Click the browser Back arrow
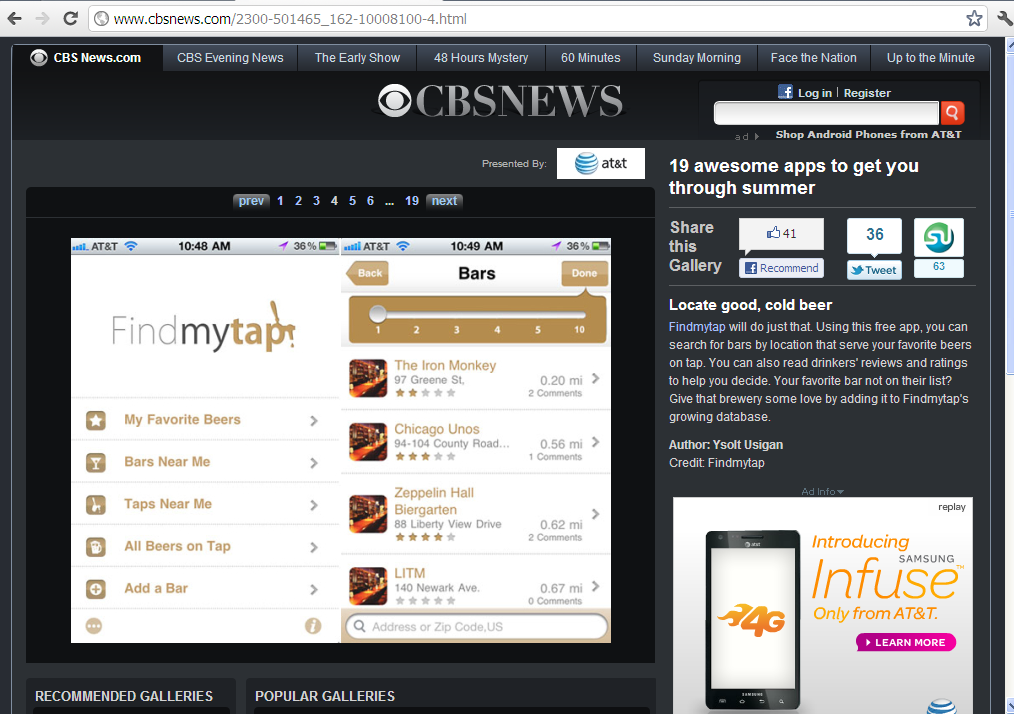 point(14,19)
